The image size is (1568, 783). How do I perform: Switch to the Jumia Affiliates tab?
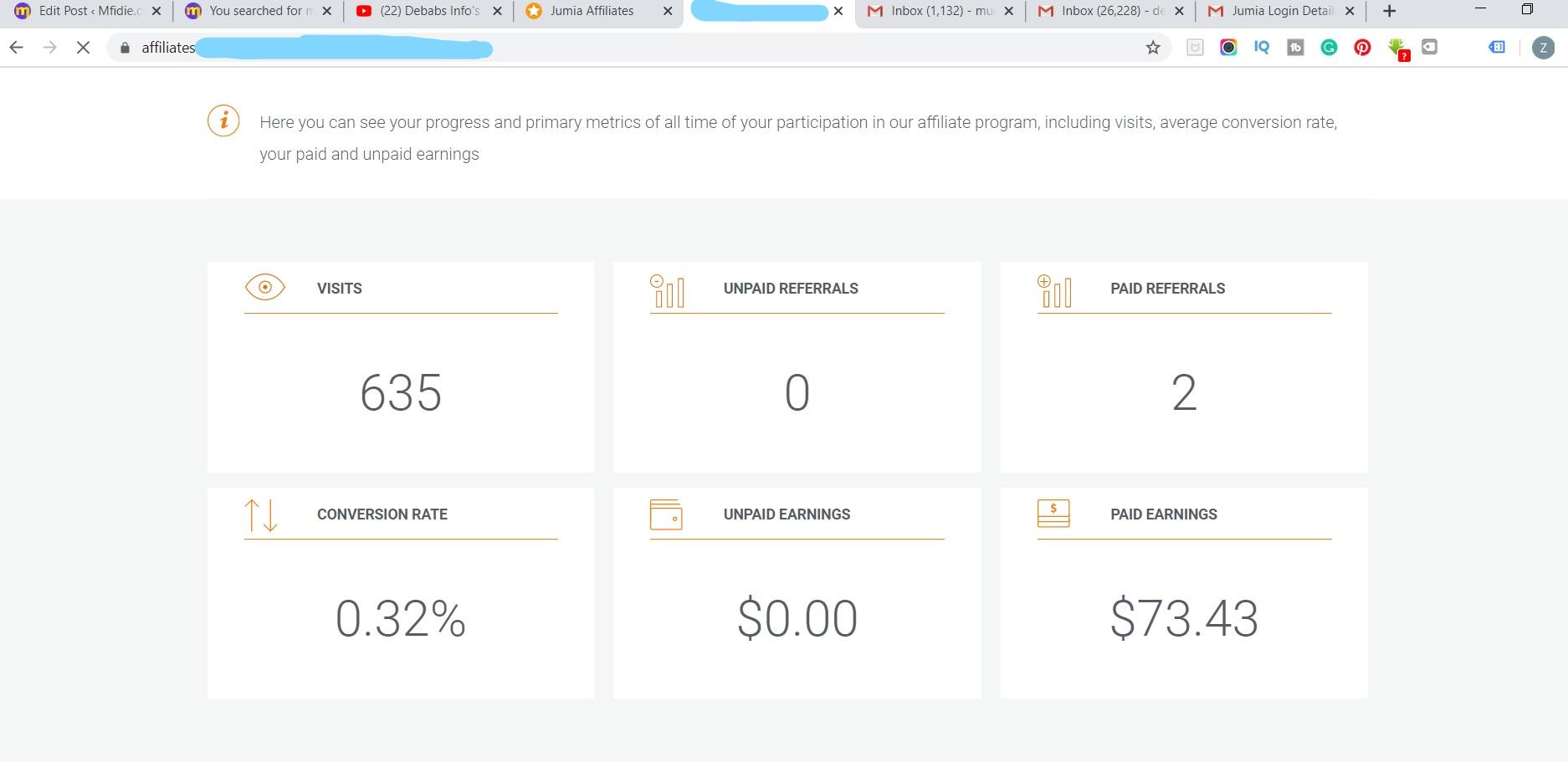[x=591, y=11]
